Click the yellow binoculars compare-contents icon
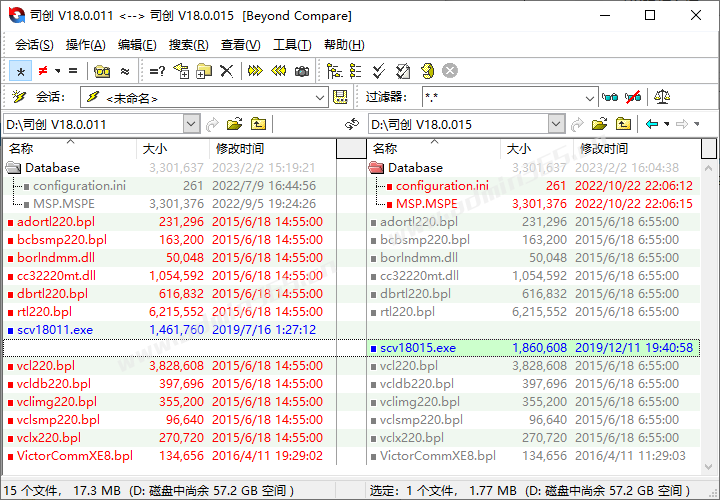Screen dimensions: 720x500 pos(102,71)
